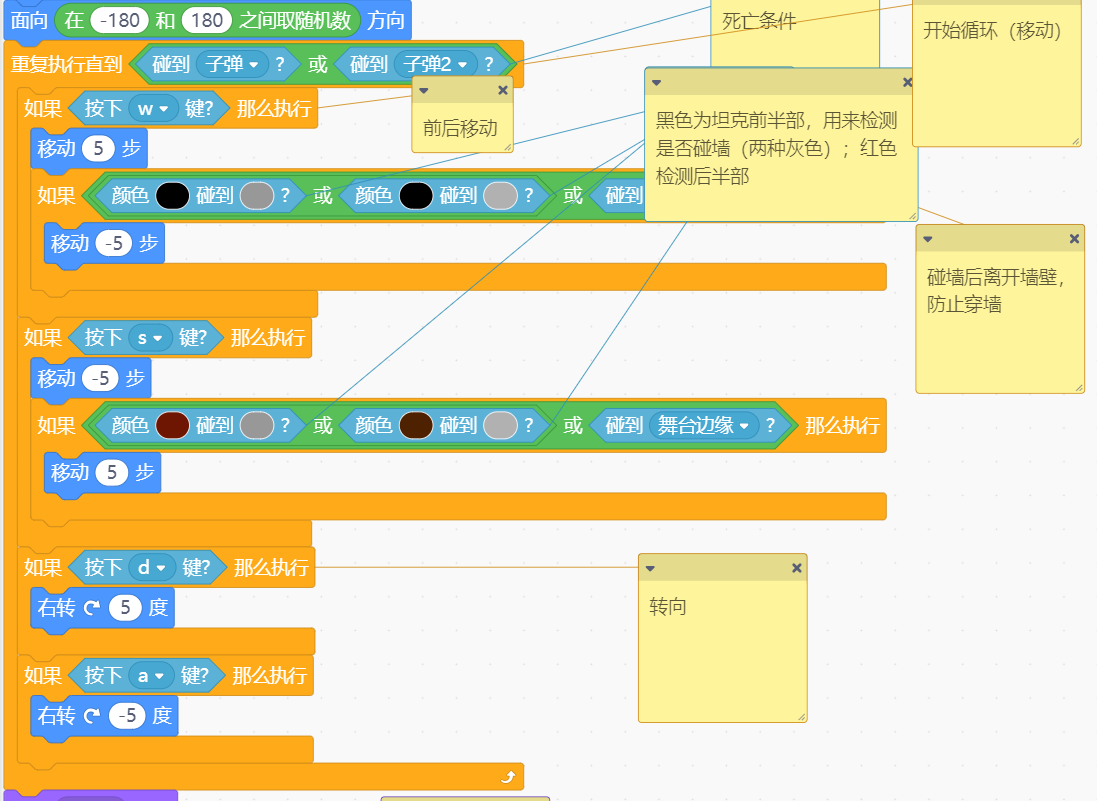The height and width of the screenshot is (801, 1097).
Task: Click light gray swatch in s-key condition
Action: click(x=500, y=425)
